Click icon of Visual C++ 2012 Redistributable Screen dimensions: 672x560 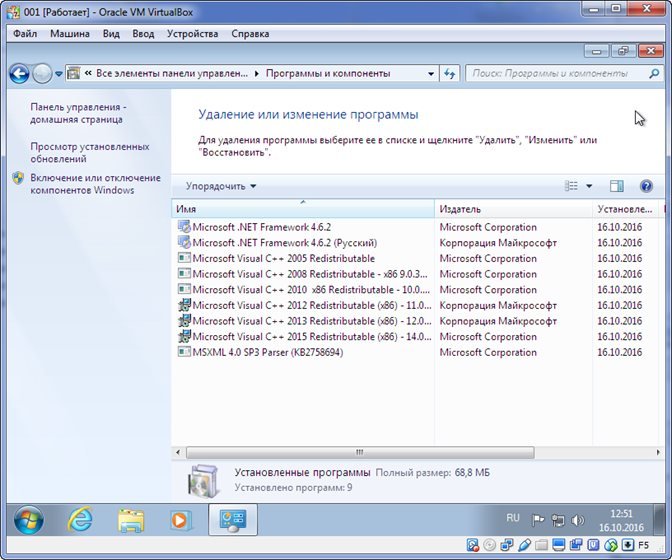point(184,305)
